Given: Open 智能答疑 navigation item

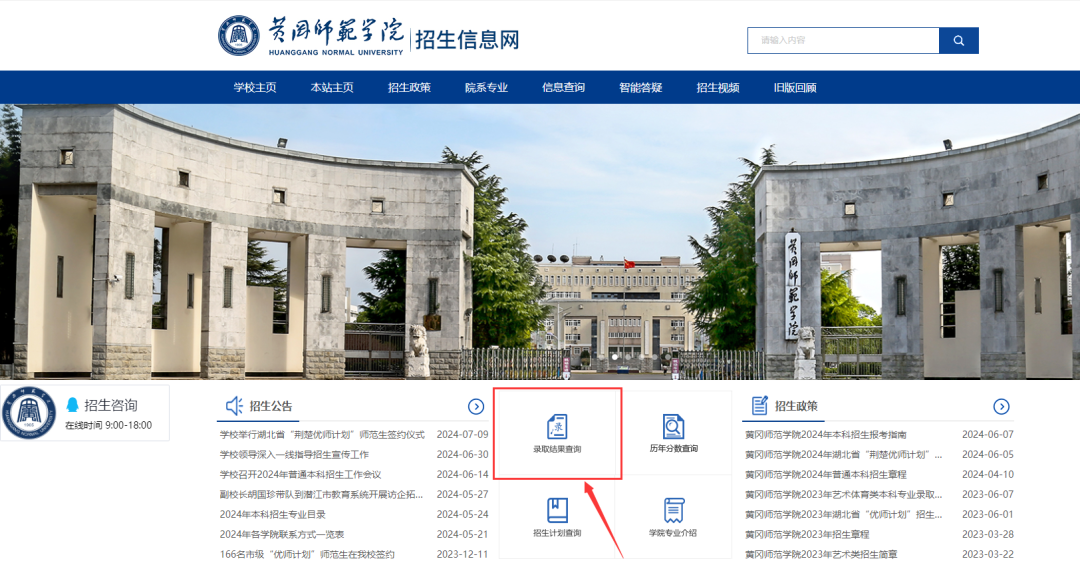Looking at the screenshot, I should point(641,87).
